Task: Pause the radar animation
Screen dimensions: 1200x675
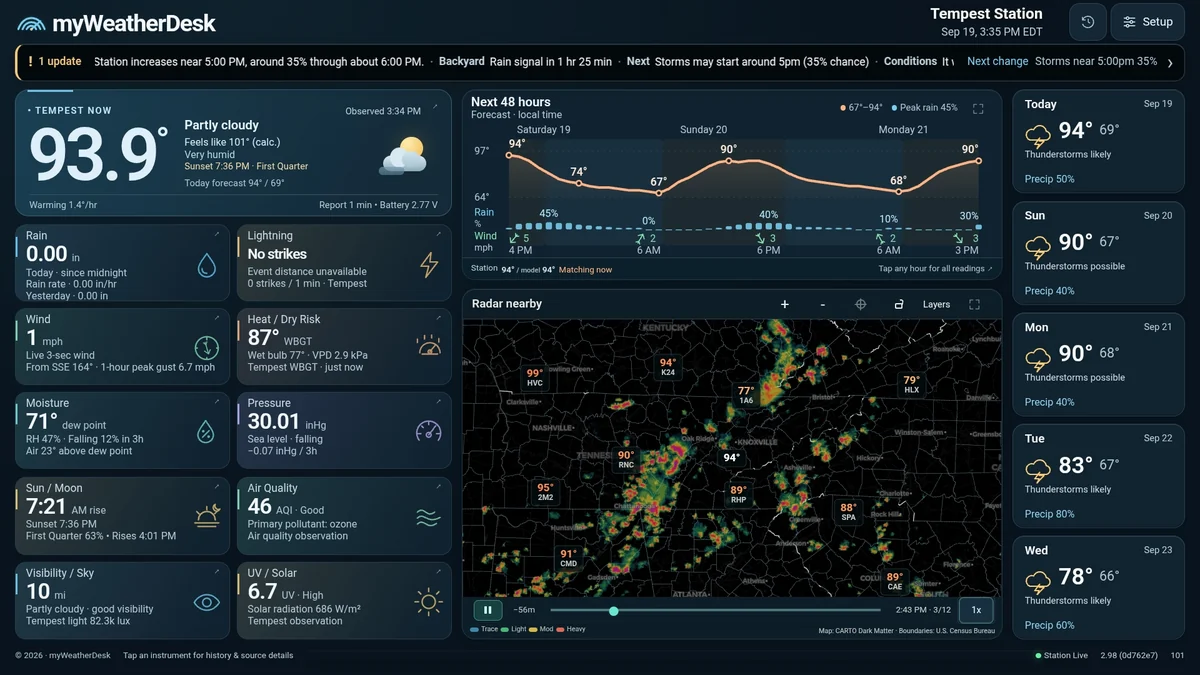Action: click(487, 610)
